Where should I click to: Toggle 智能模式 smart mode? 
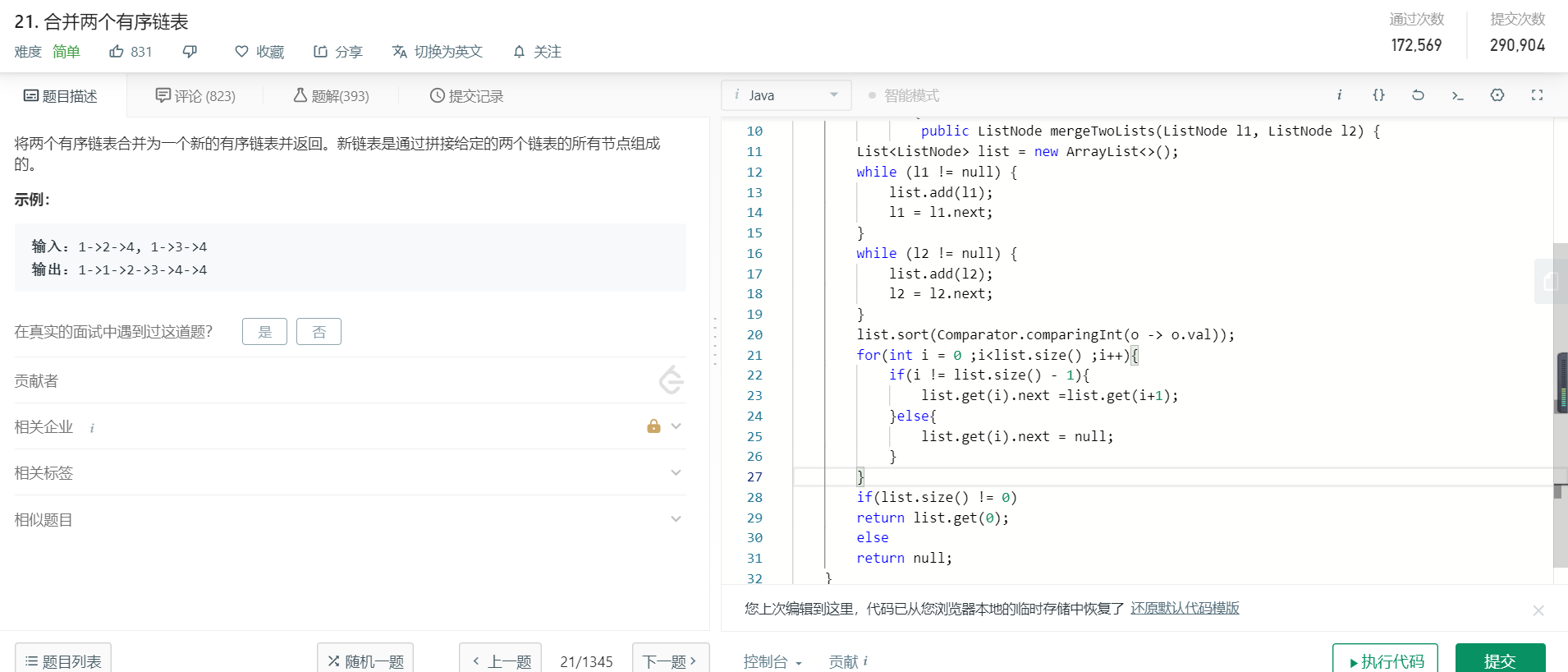pyautogui.click(x=903, y=95)
